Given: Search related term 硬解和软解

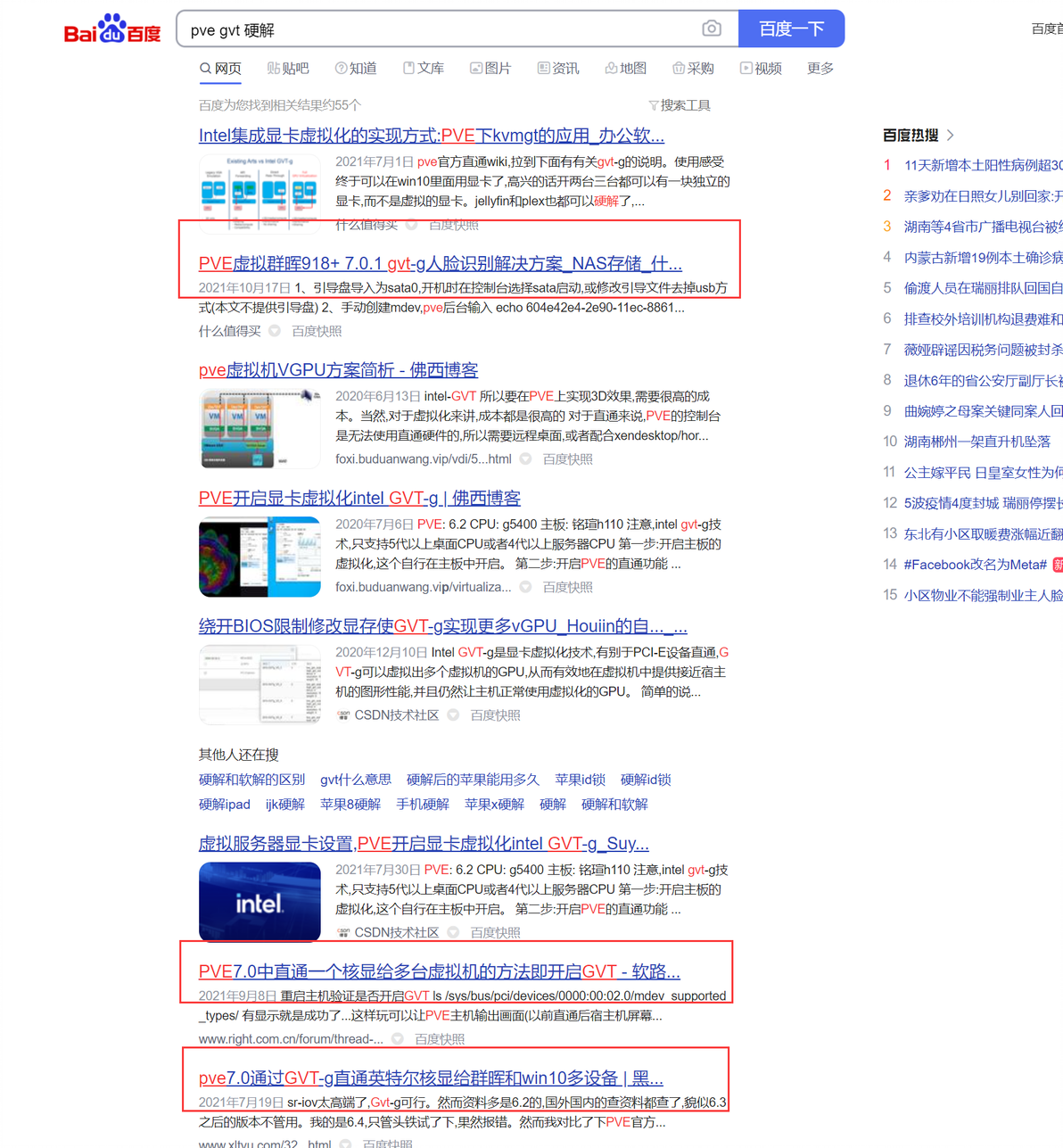Looking at the screenshot, I should [614, 805].
